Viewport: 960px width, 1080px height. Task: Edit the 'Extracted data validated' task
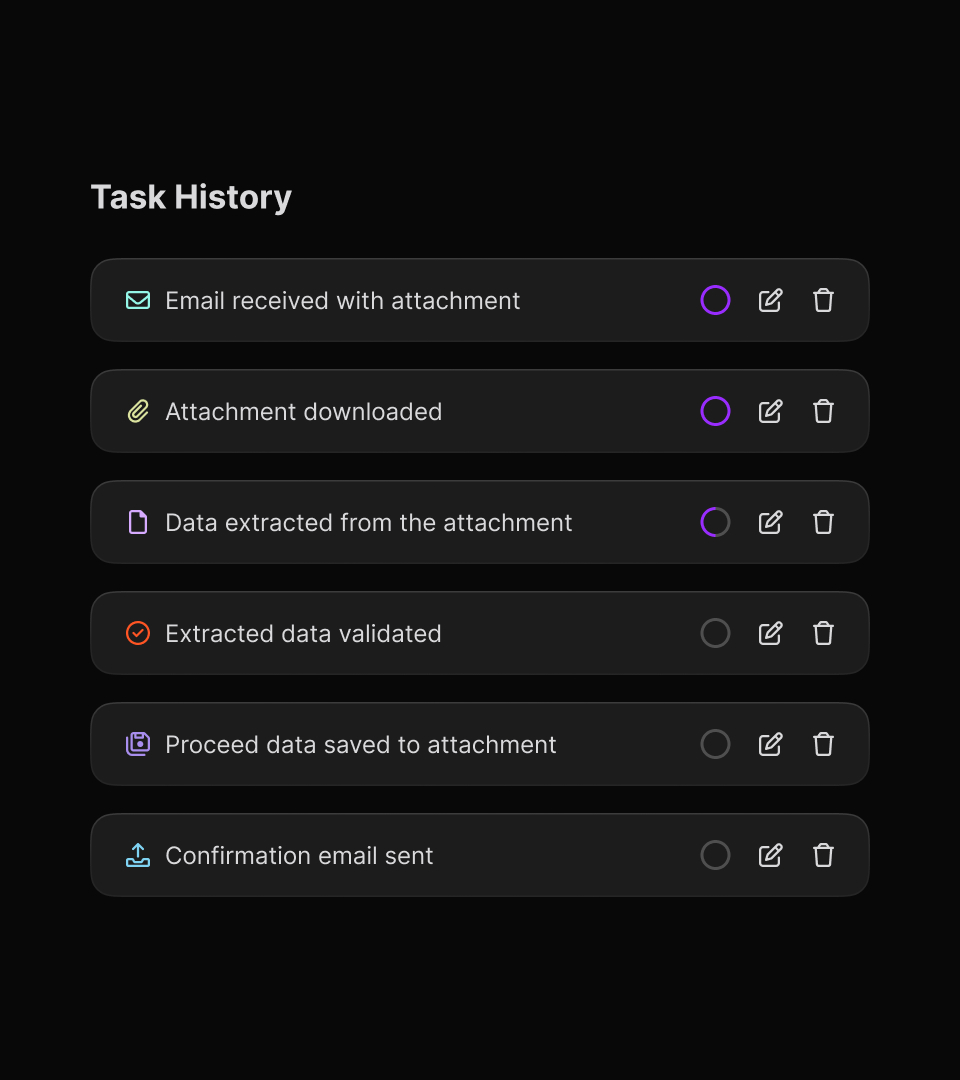(770, 633)
